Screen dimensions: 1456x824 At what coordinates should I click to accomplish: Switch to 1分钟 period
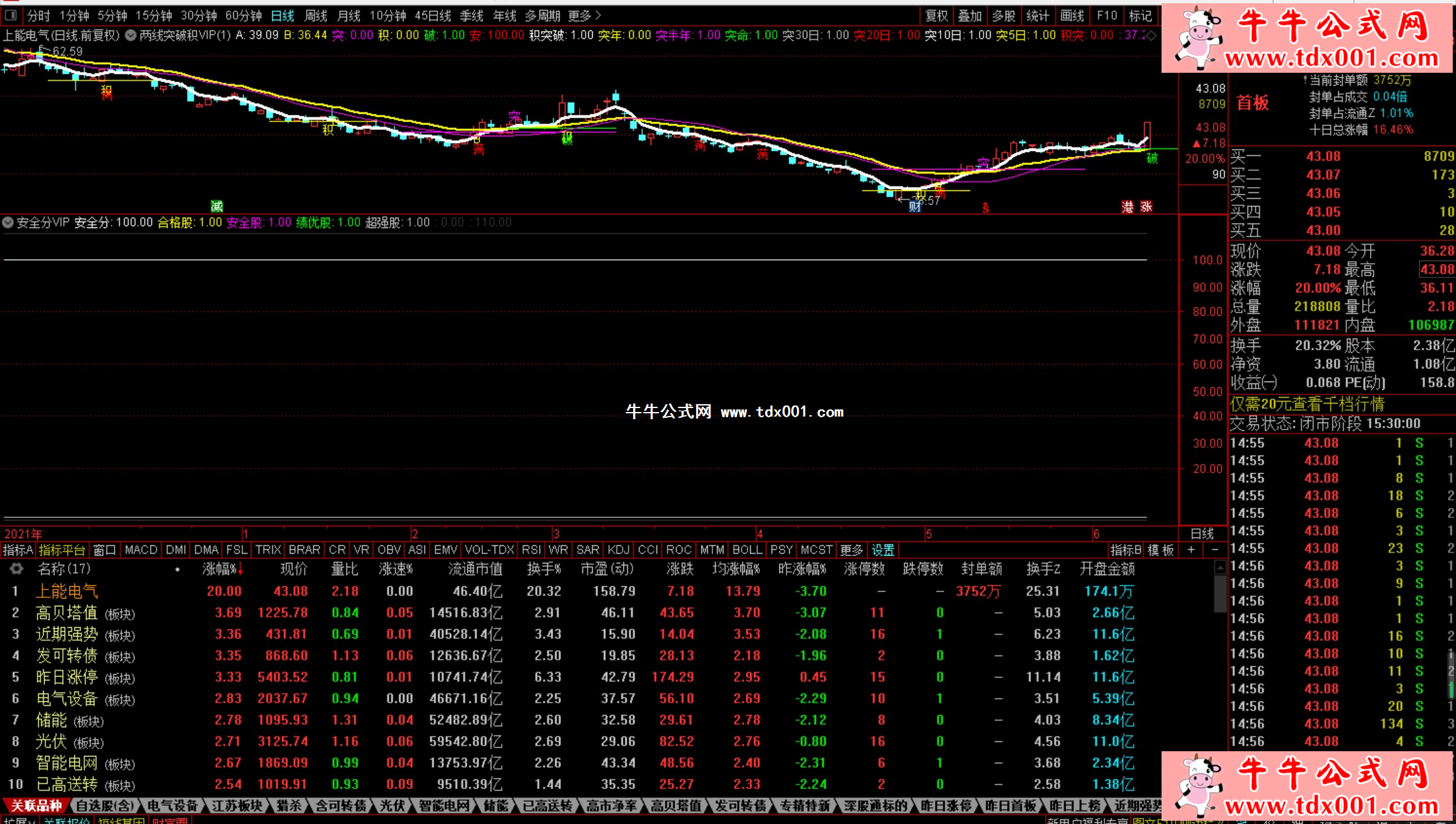74,16
